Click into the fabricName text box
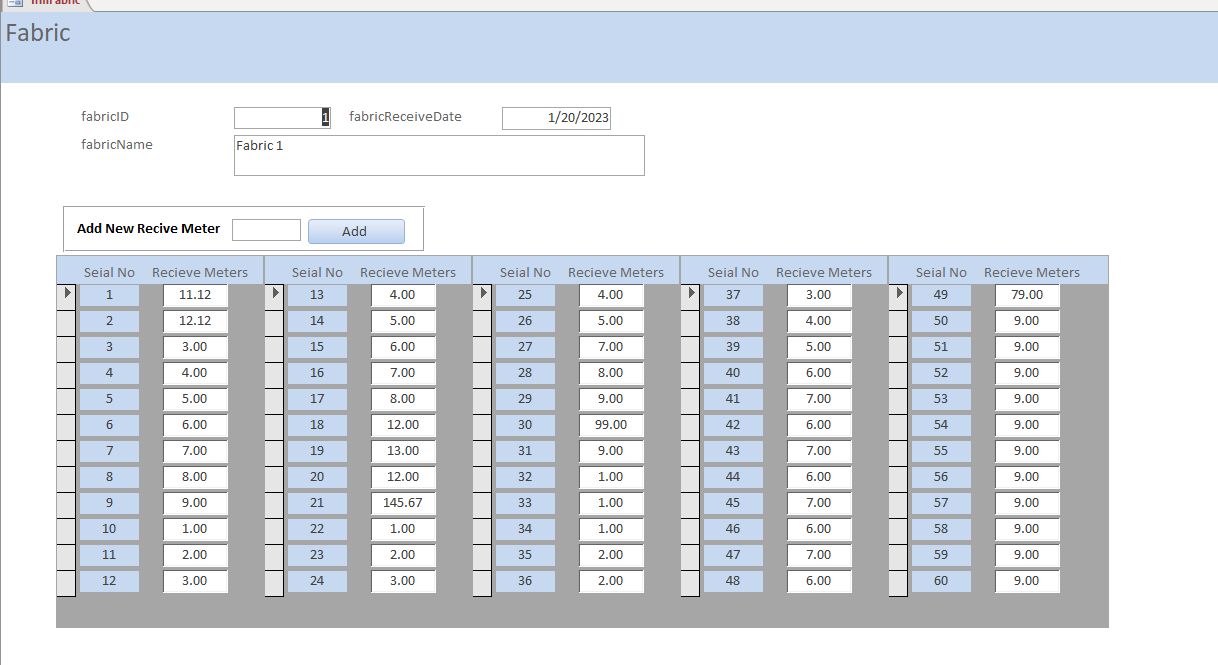This screenshot has height=665, width=1218. 439,155
